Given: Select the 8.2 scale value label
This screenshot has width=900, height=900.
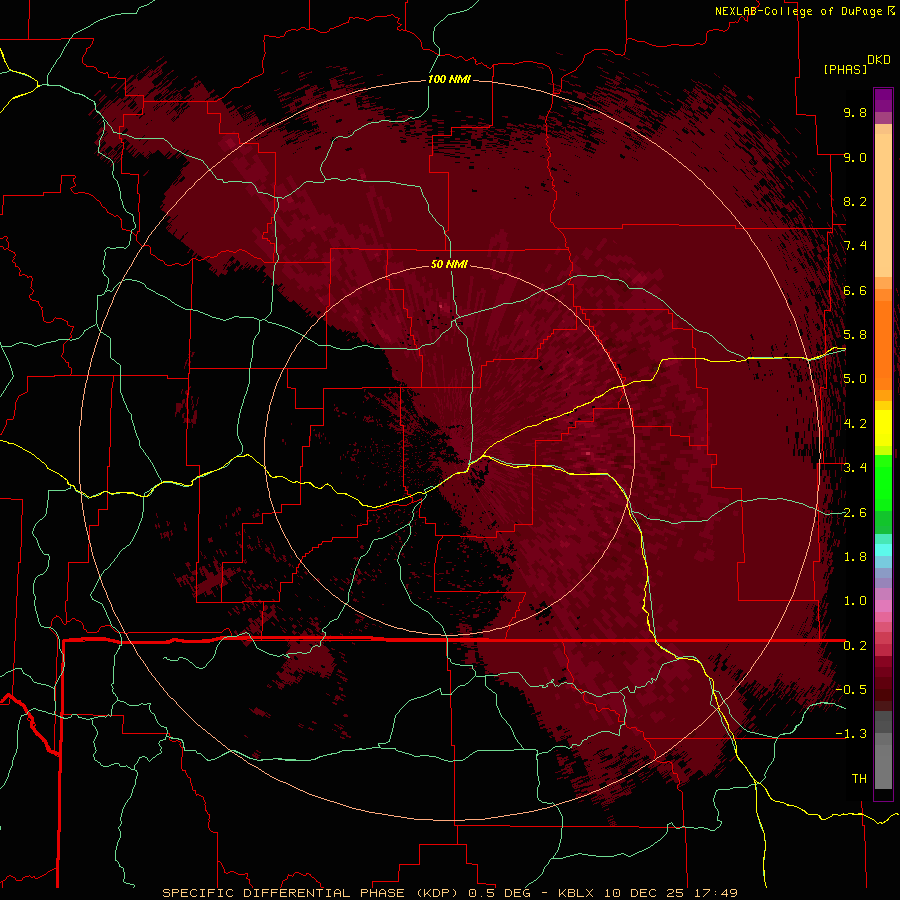Looking at the screenshot, I should [x=855, y=201].
